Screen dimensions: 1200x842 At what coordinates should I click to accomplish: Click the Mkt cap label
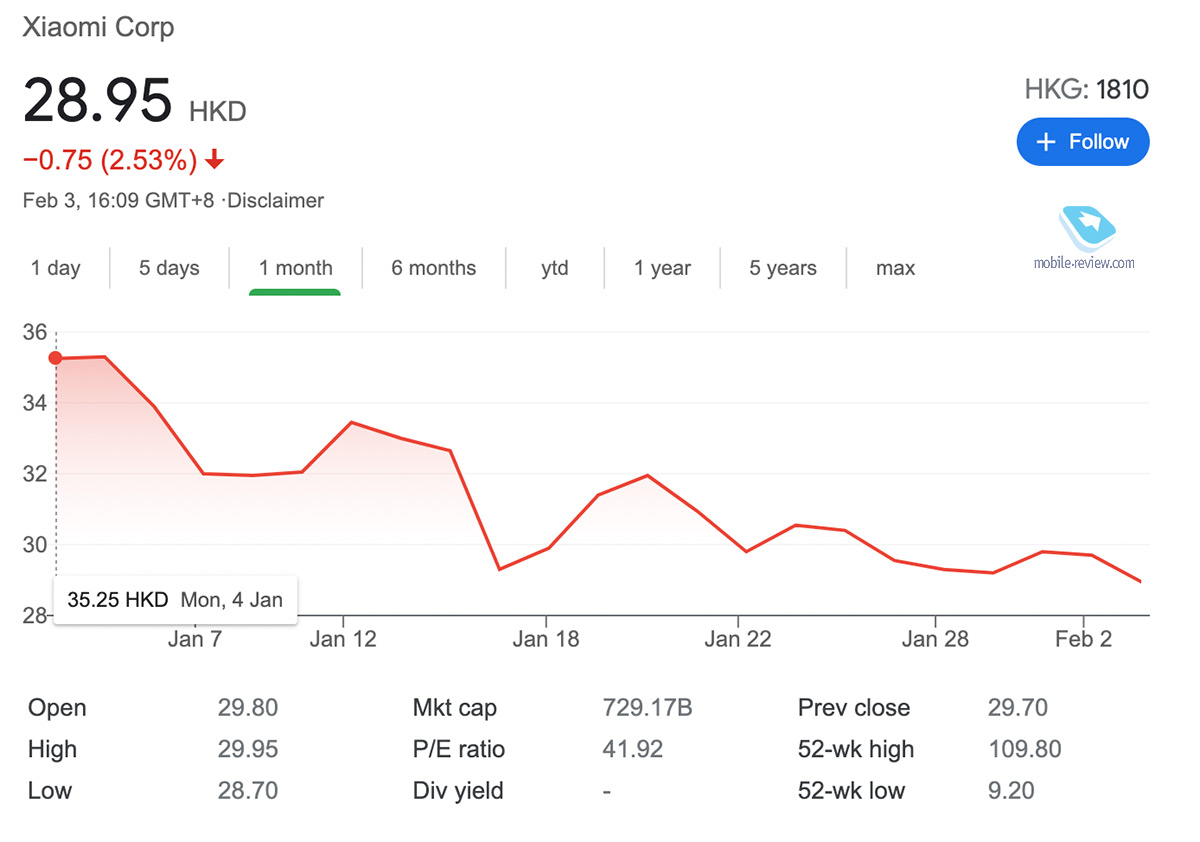[455, 708]
